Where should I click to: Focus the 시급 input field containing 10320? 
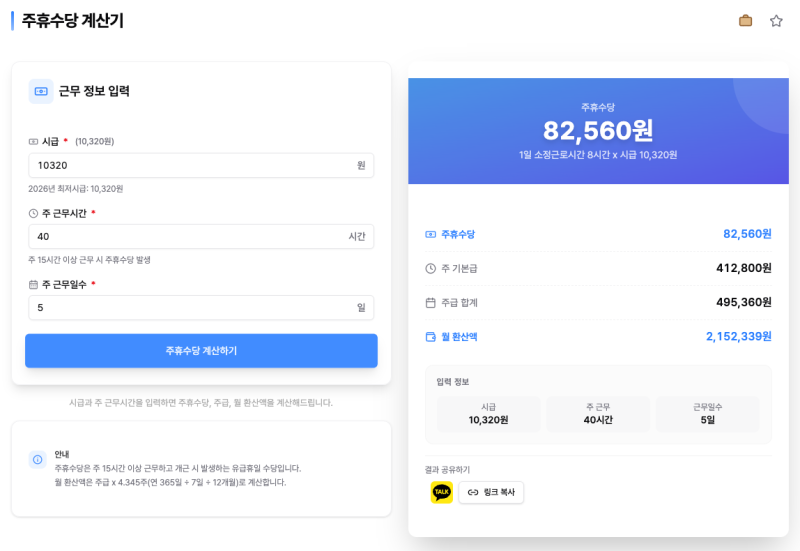tap(202, 165)
